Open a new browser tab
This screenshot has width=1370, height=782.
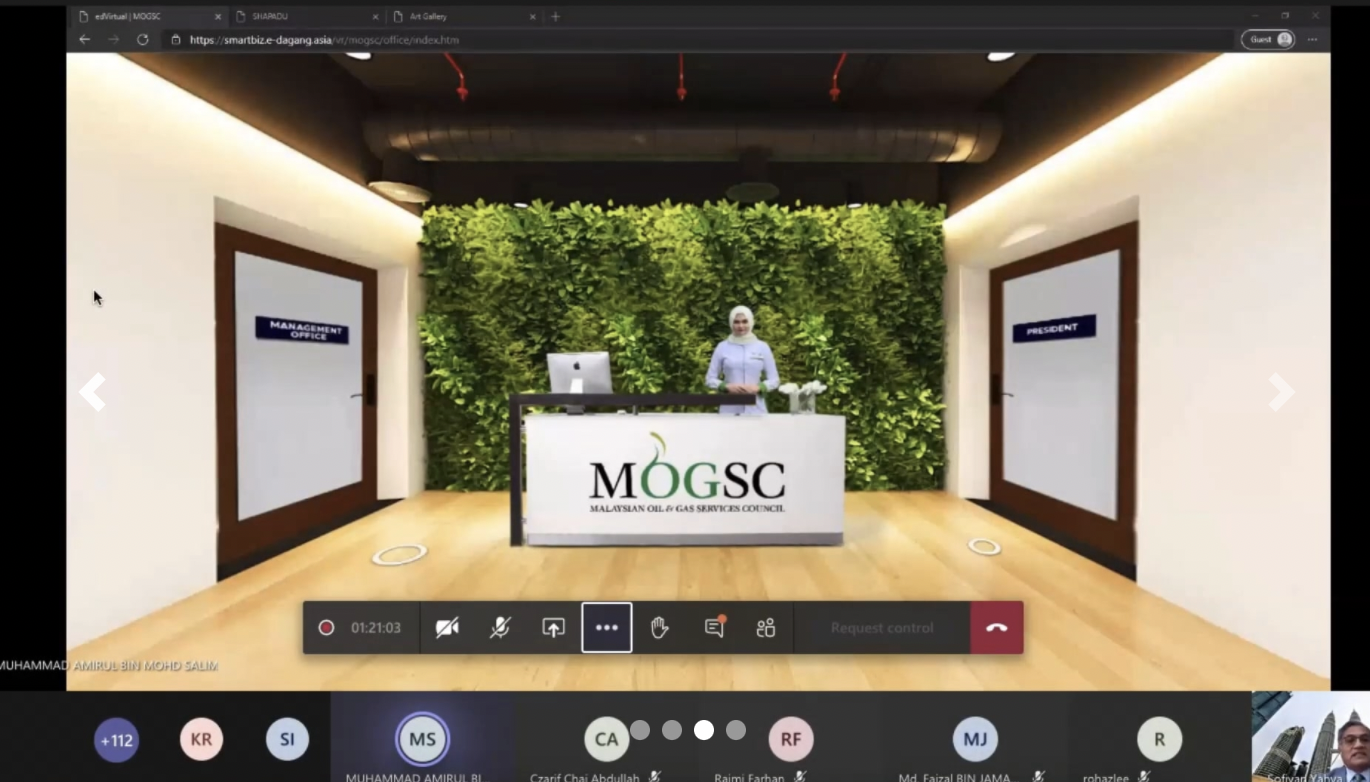[556, 16]
